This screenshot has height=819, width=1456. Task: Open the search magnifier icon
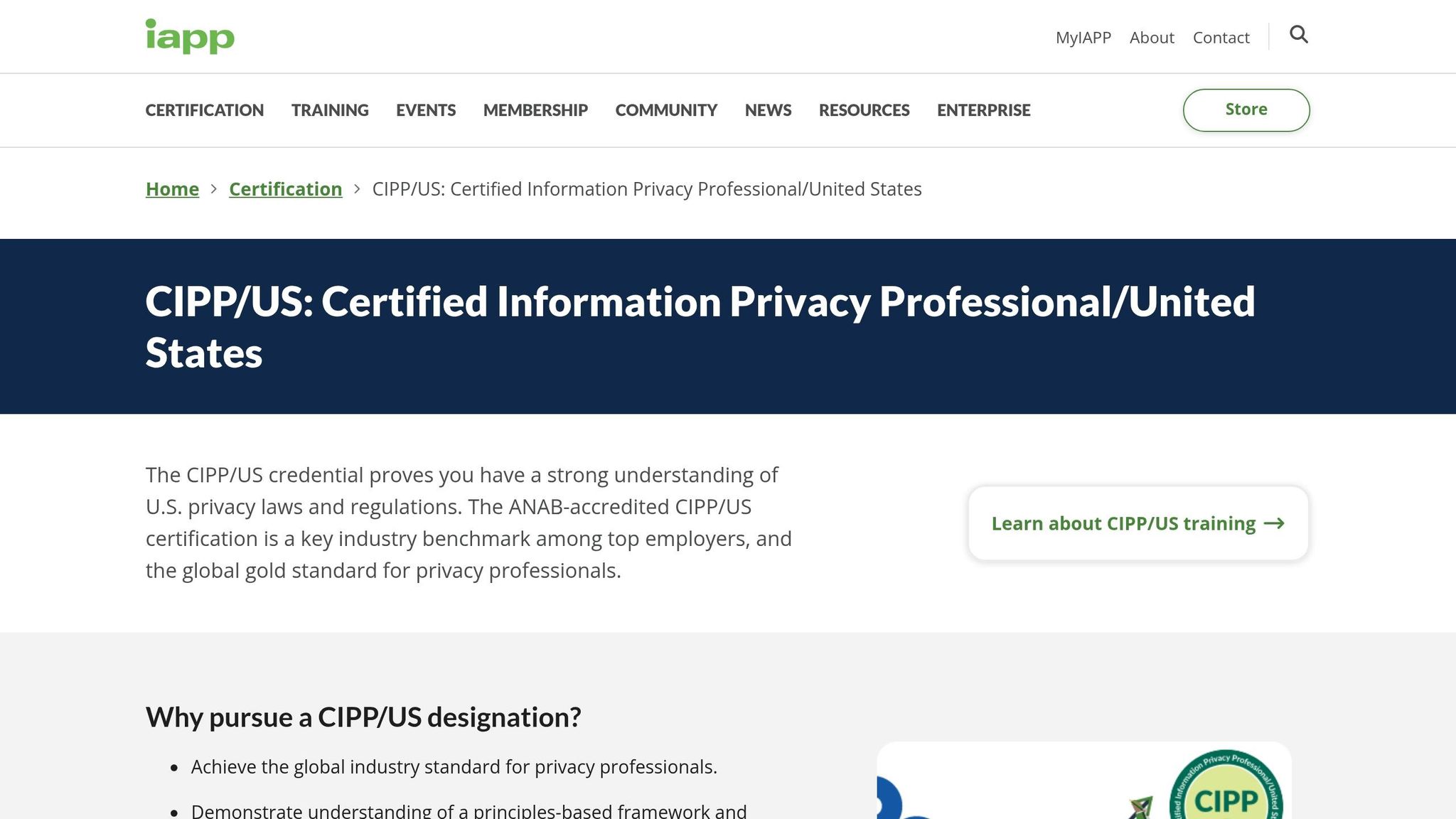click(1299, 34)
